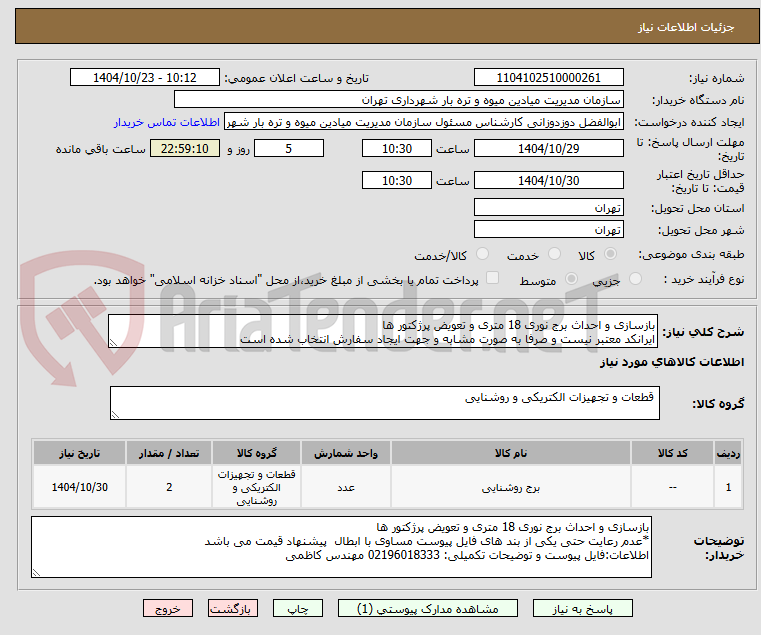This screenshot has height=635, width=761.
Task: Click the price validity date 1404/10/30 field
Action: (x=548, y=180)
